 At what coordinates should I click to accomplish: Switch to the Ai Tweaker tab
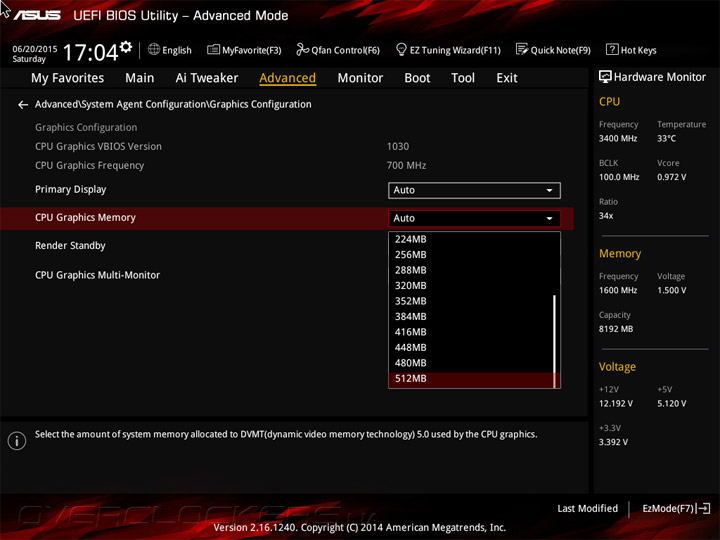207,78
